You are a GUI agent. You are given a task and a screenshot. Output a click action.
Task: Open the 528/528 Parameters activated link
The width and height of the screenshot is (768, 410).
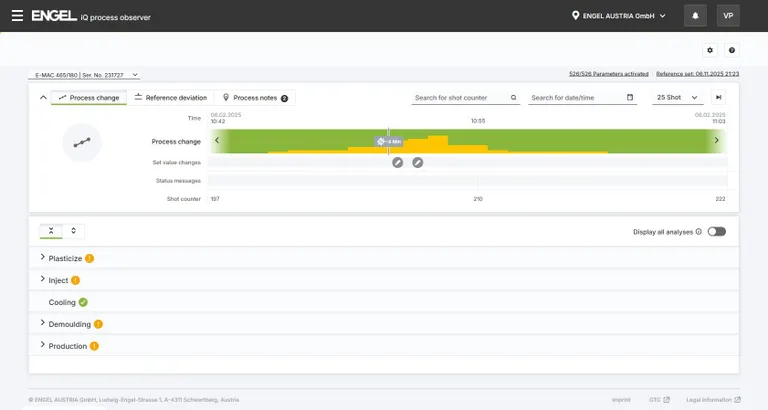pyautogui.click(x=608, y=74)
